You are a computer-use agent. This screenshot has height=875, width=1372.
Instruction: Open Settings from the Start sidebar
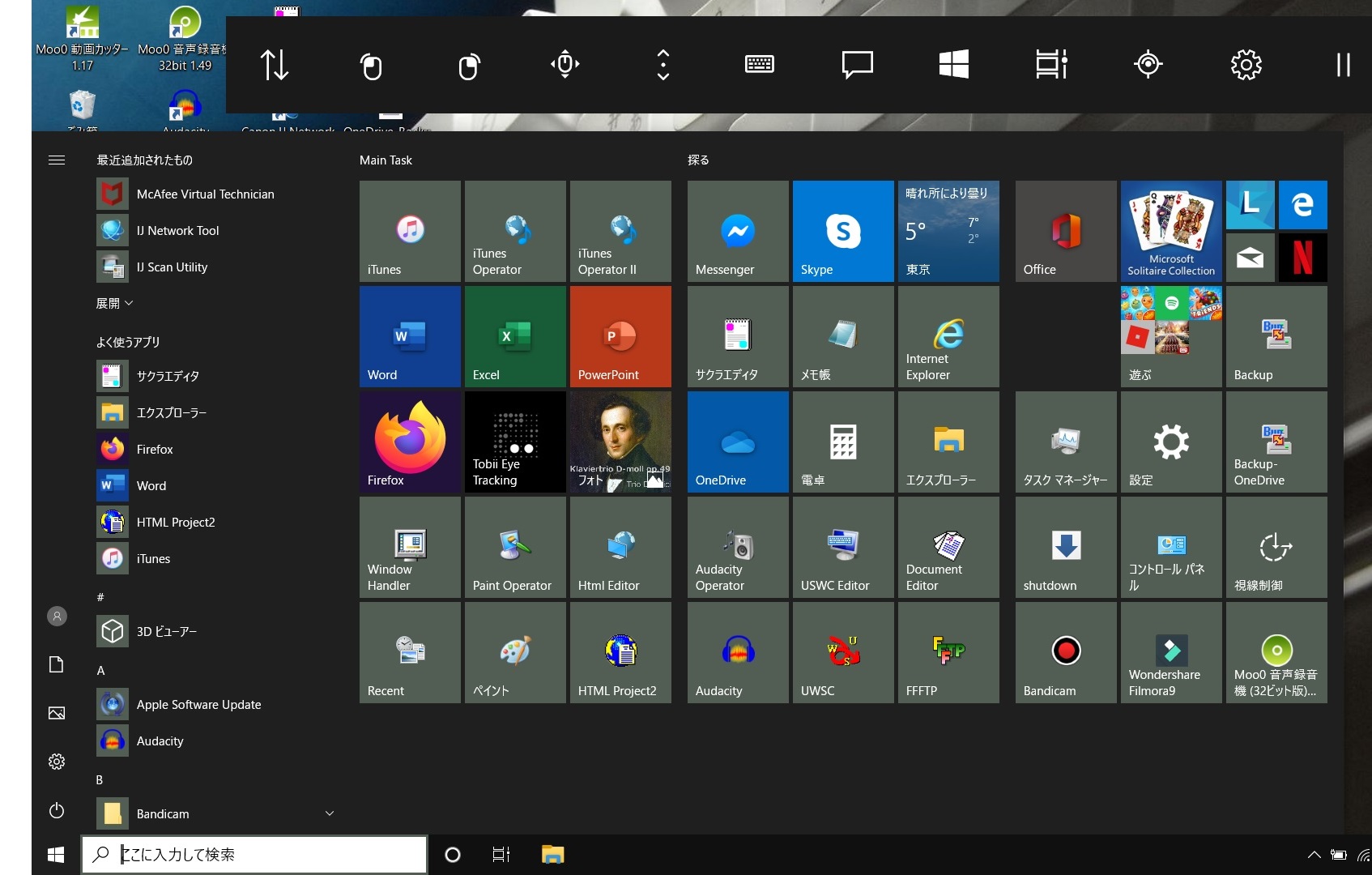[57, 762]
